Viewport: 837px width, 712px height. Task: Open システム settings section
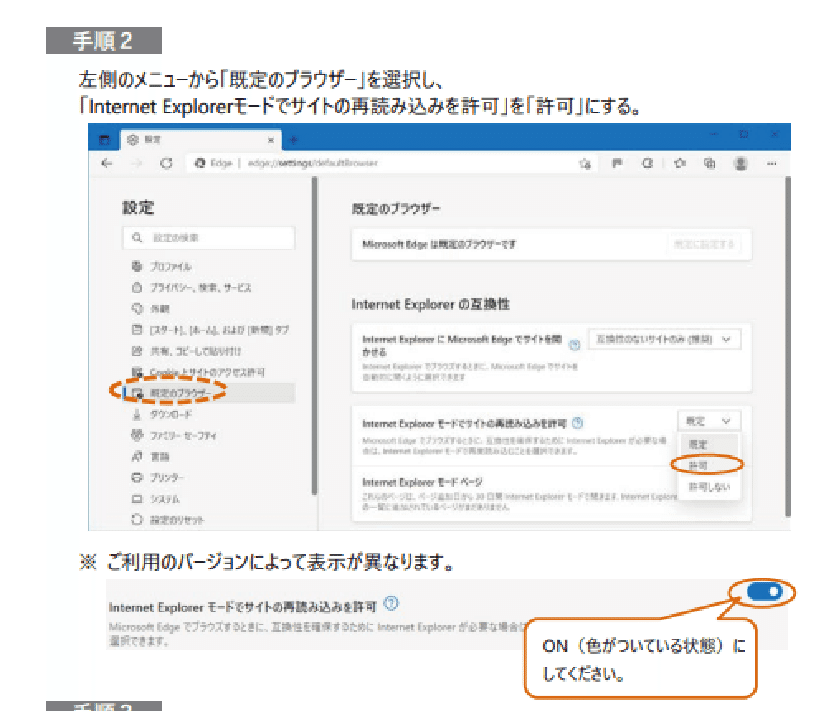click(155, 499)
